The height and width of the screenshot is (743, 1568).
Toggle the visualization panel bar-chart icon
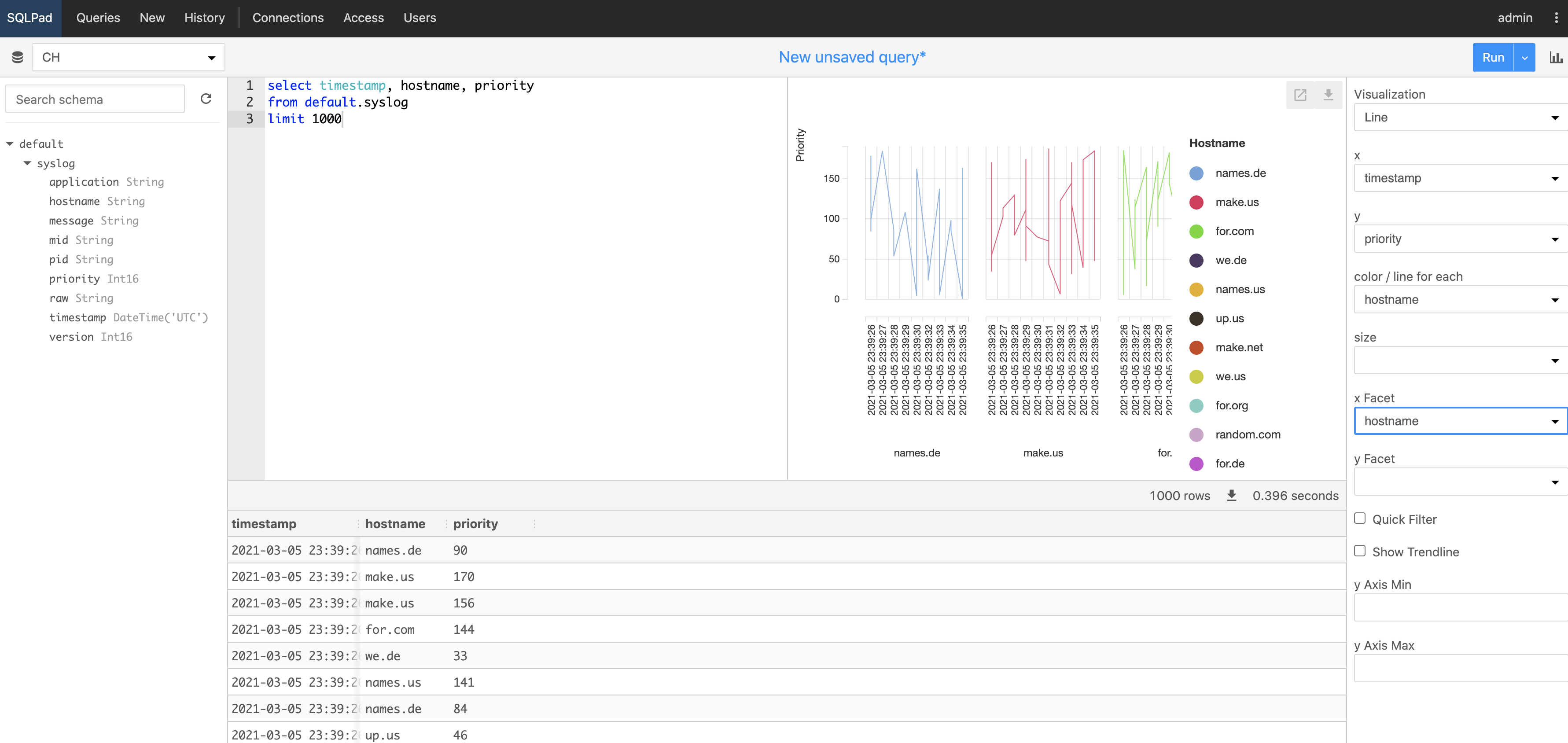pyautogui.click(x=1555, y=57)
